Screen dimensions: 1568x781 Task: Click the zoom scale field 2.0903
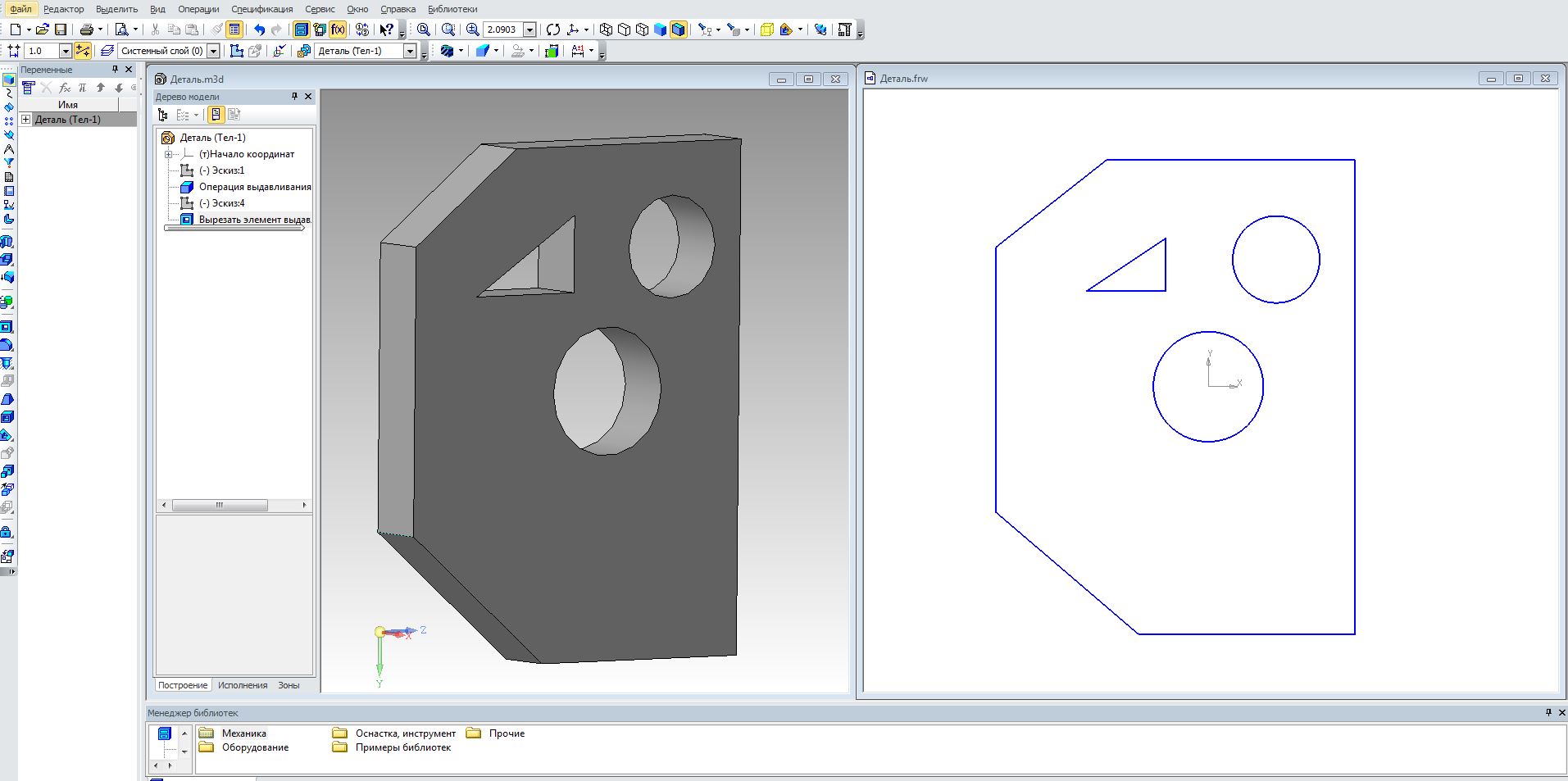pos(502,30)
